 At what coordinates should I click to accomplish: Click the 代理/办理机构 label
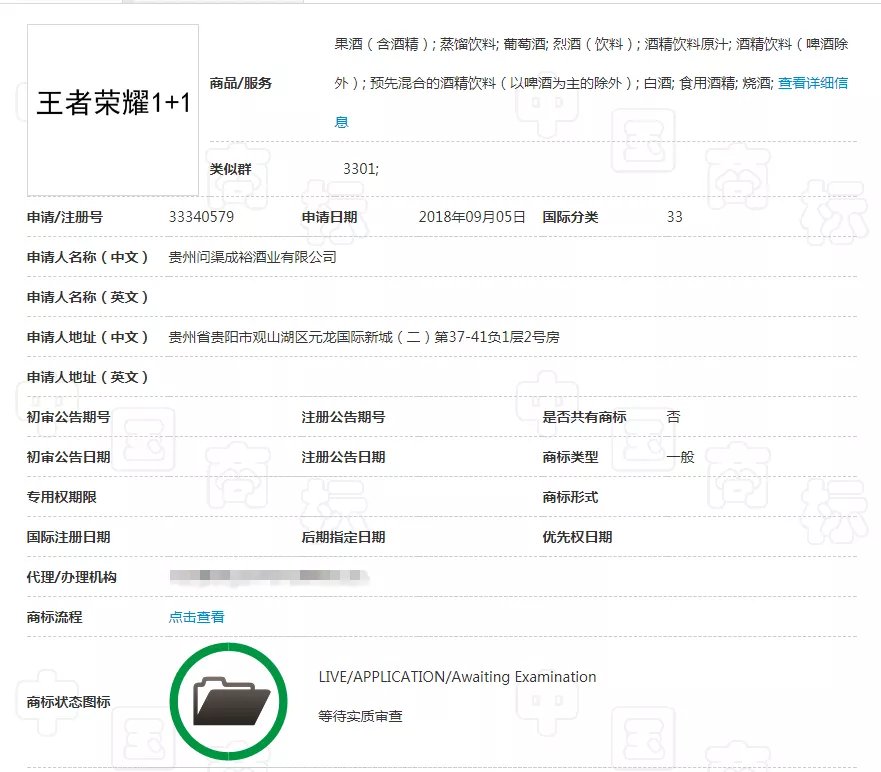tap(71, 577)
